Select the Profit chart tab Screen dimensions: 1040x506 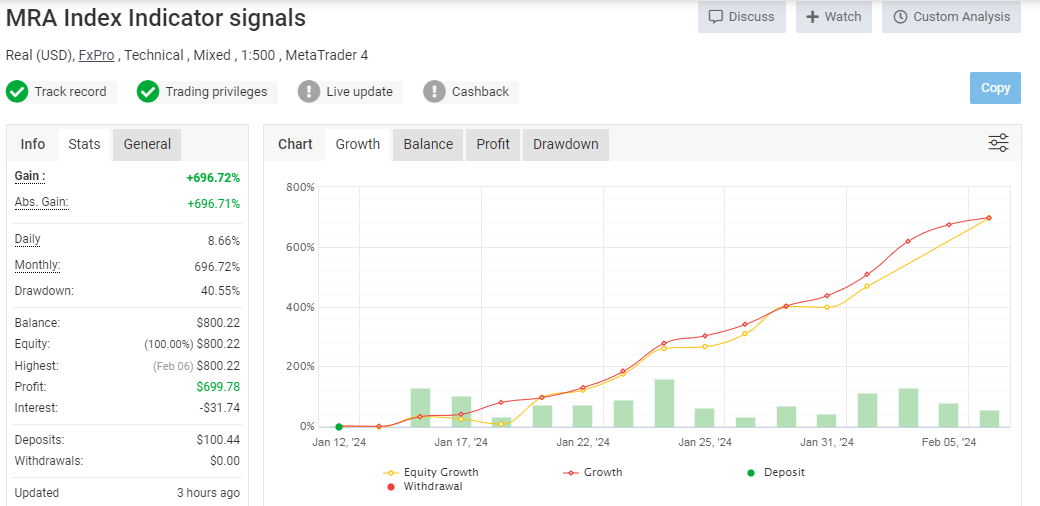coord(493,144)
